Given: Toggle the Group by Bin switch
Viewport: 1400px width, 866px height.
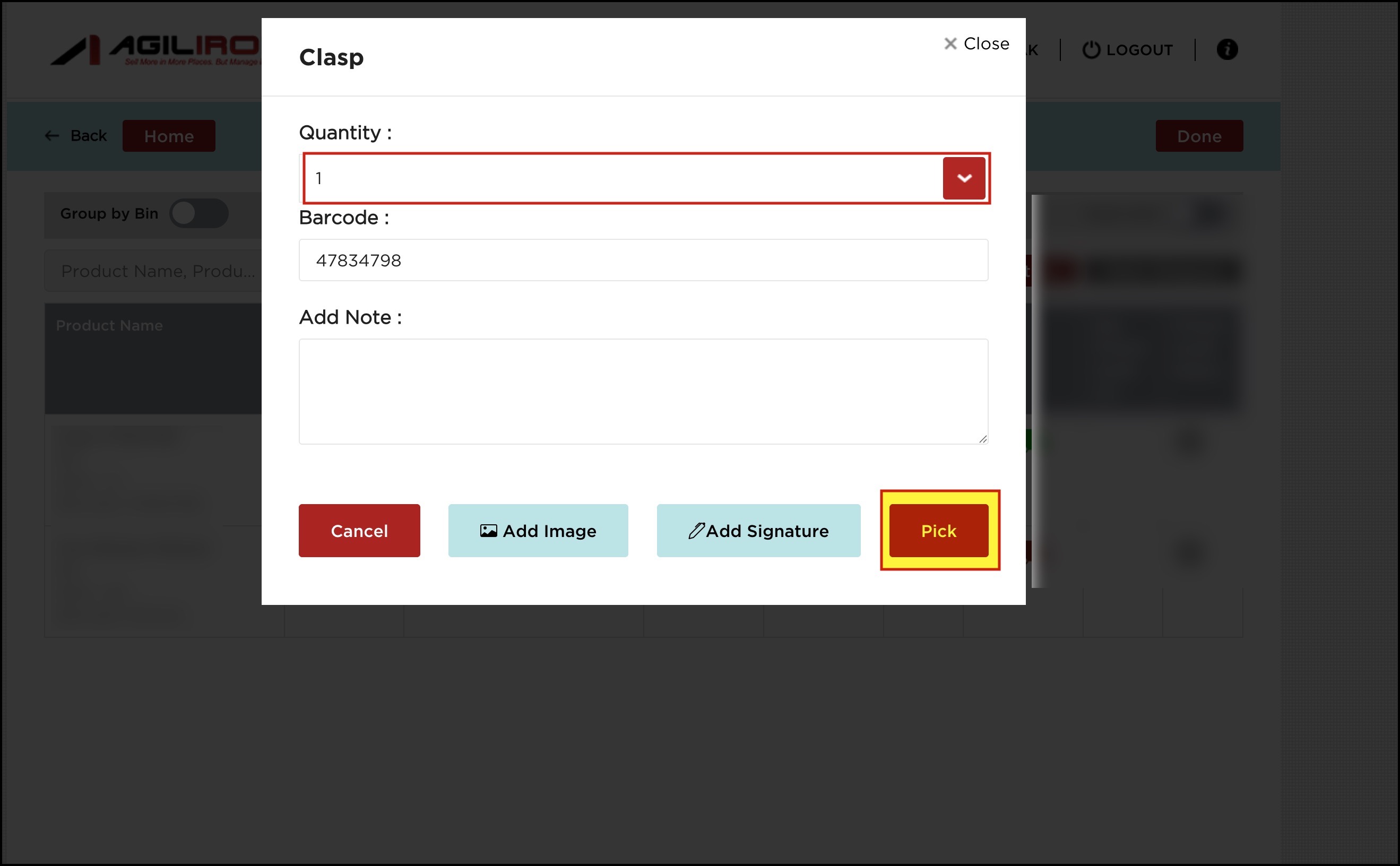Looking at the screenshot, I should (x=199, y=214).
